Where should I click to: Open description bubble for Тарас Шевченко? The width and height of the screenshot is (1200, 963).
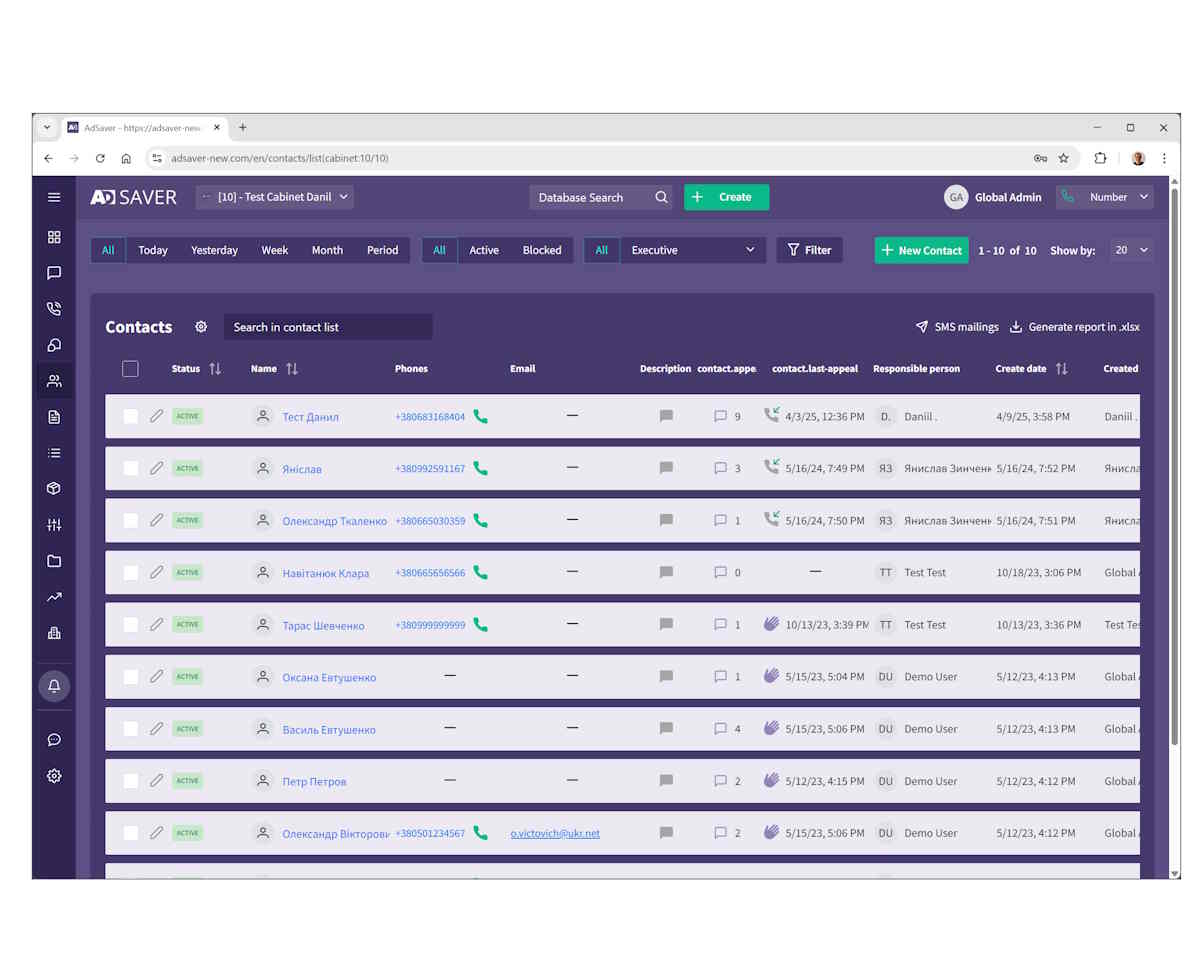click(x=666, y=625)
